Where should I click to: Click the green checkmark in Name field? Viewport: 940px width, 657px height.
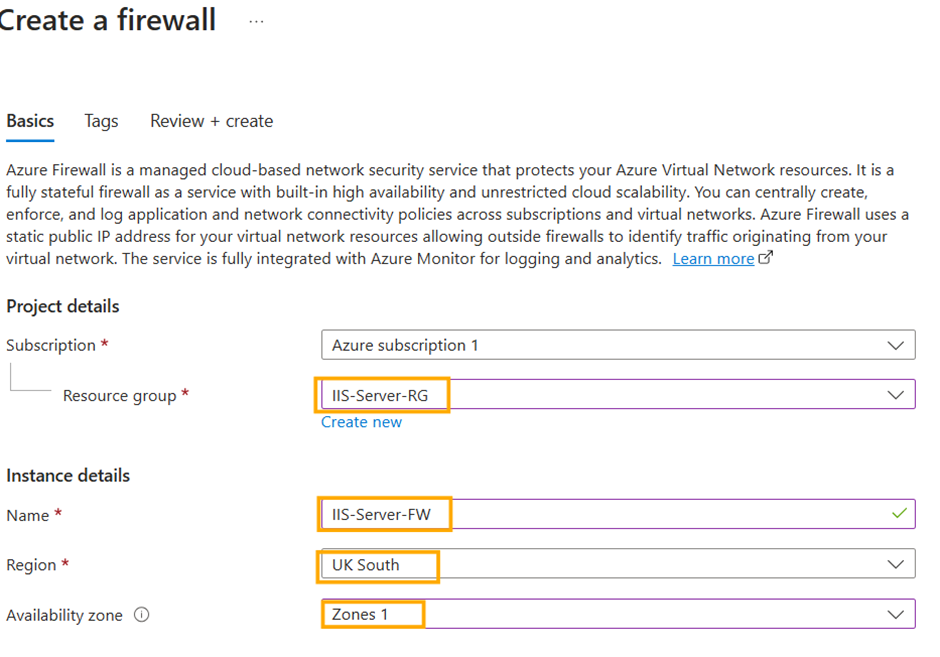tap(900, 514)
